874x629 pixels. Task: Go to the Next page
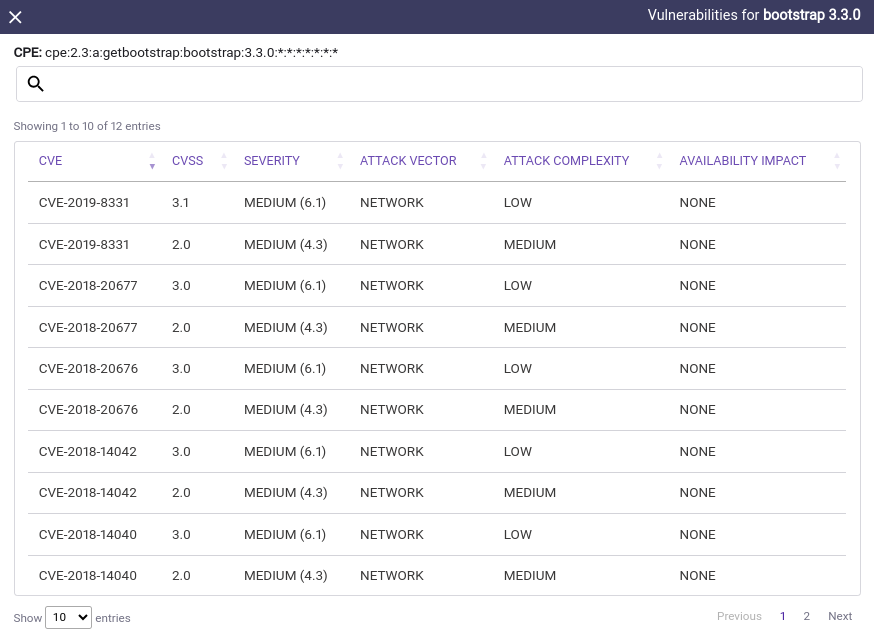click(840, 616)
